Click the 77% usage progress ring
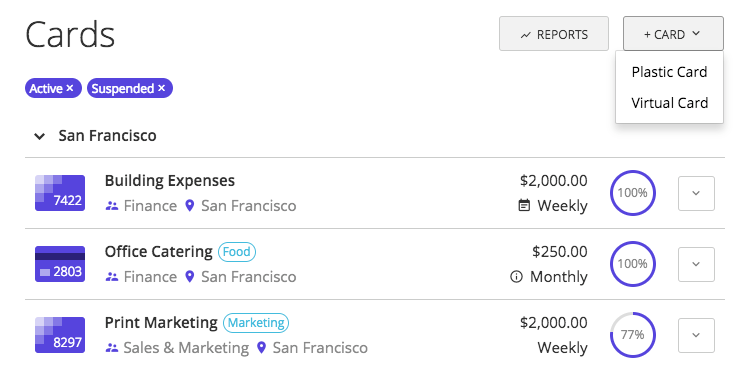The image size is (739, 367). [632, 335]
